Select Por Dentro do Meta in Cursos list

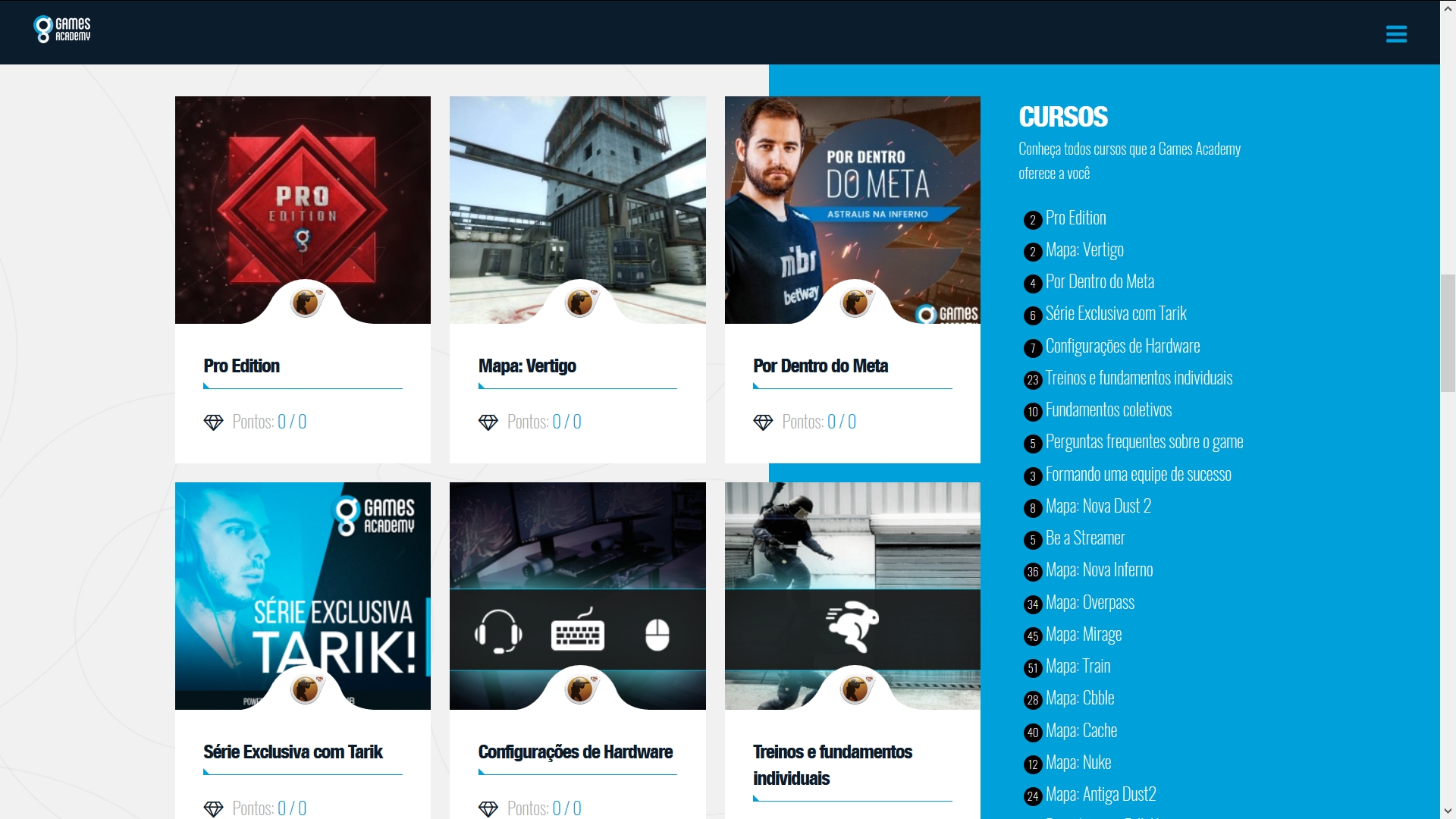(1100, 282)
